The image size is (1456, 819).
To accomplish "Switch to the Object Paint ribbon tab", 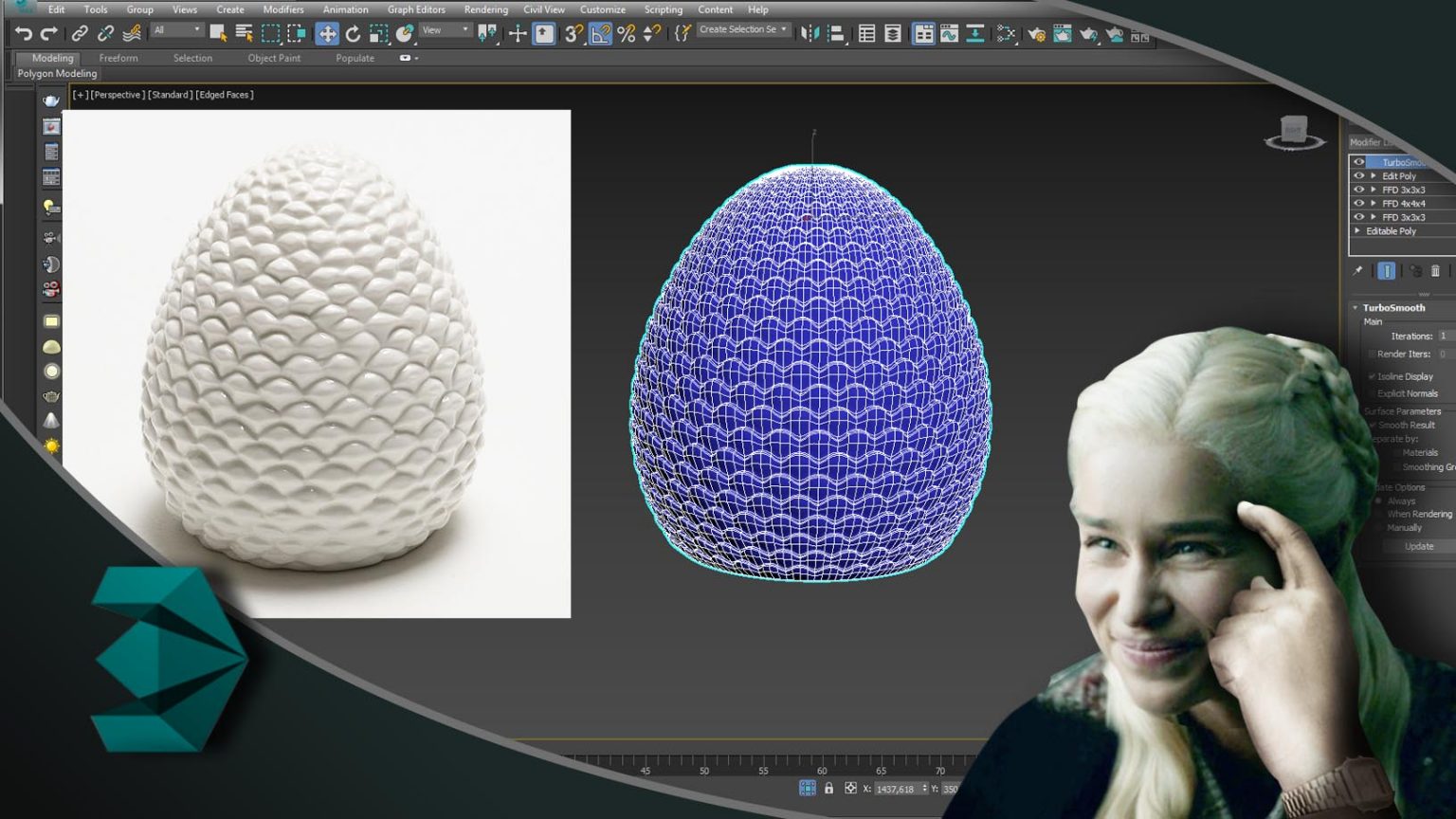I will click(274, 58).
